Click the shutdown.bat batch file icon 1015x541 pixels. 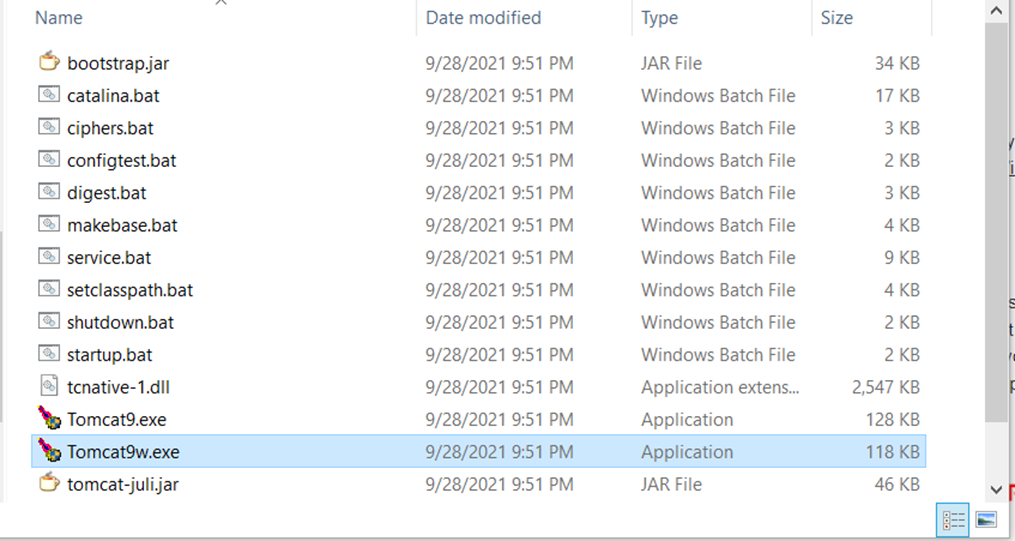click(x=49, y=321)
